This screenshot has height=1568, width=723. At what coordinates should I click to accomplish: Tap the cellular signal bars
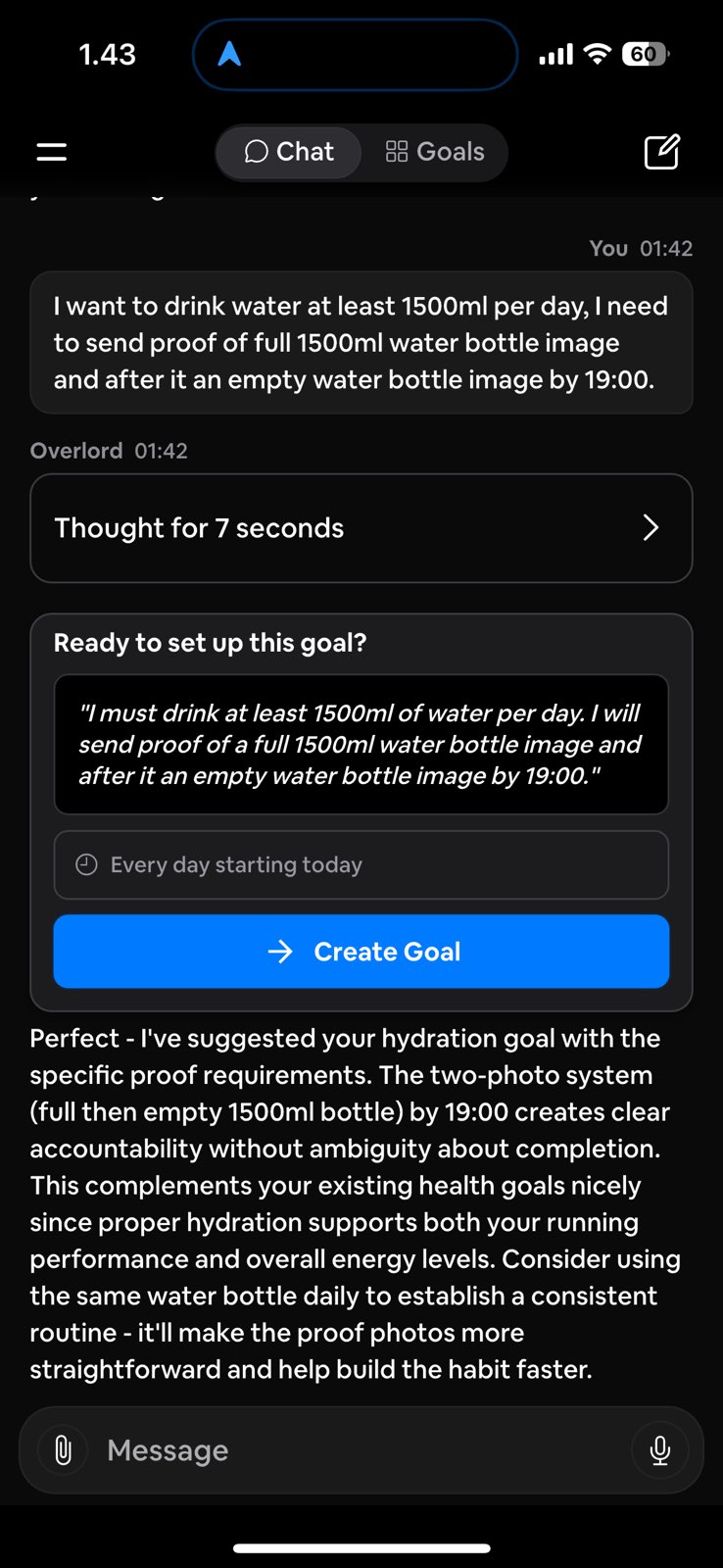click(x=555, y=55)
